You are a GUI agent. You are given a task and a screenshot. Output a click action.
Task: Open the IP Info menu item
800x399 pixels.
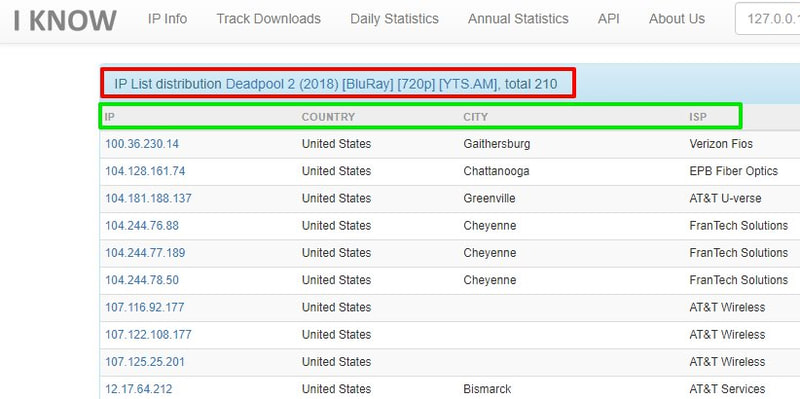point(167,19)
